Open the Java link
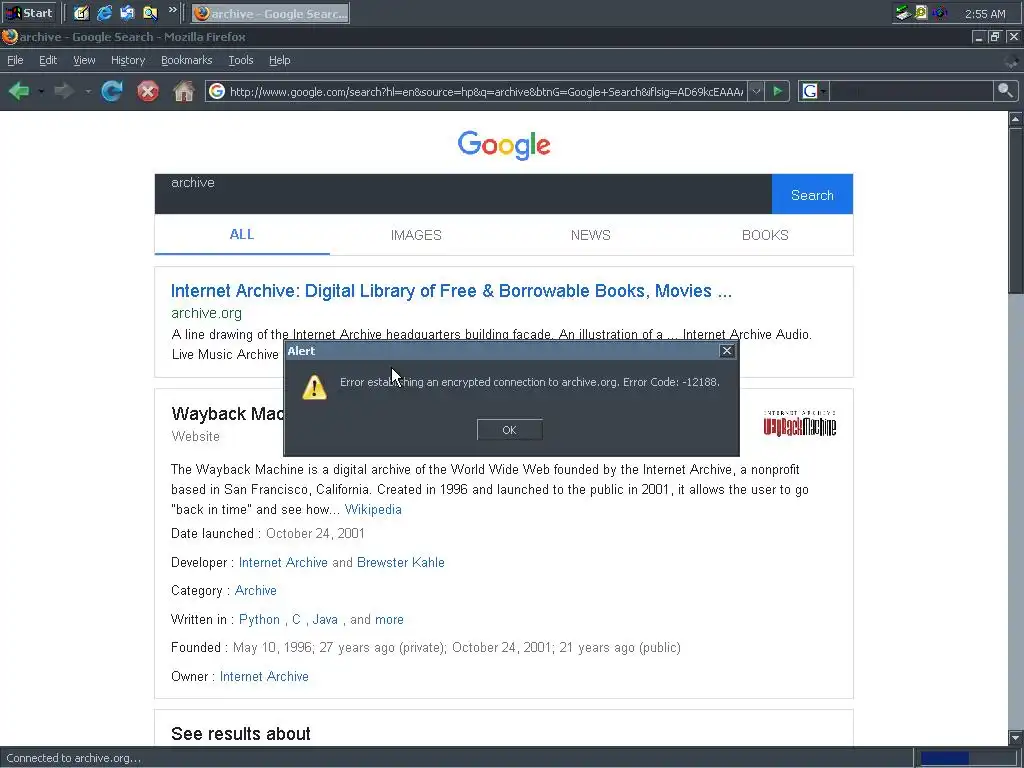 pyautogui.click(x=325, y=619)
